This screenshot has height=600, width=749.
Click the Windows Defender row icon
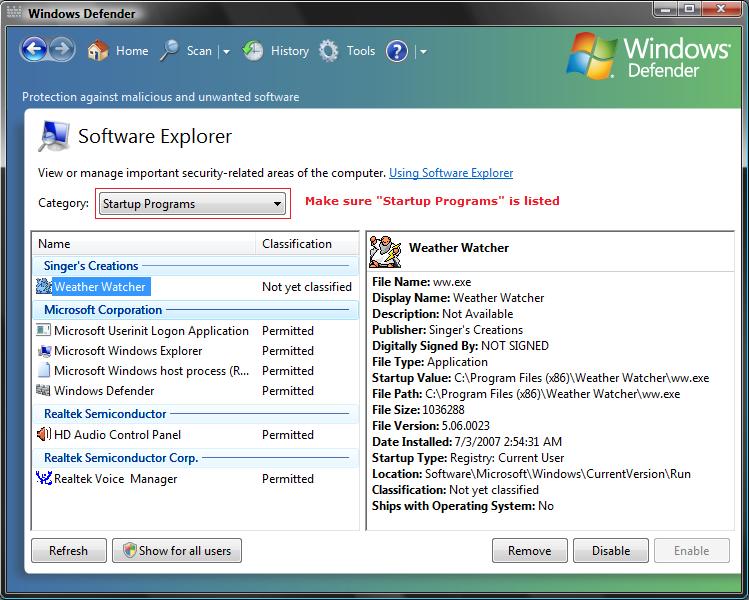click(x=43, y=390)
